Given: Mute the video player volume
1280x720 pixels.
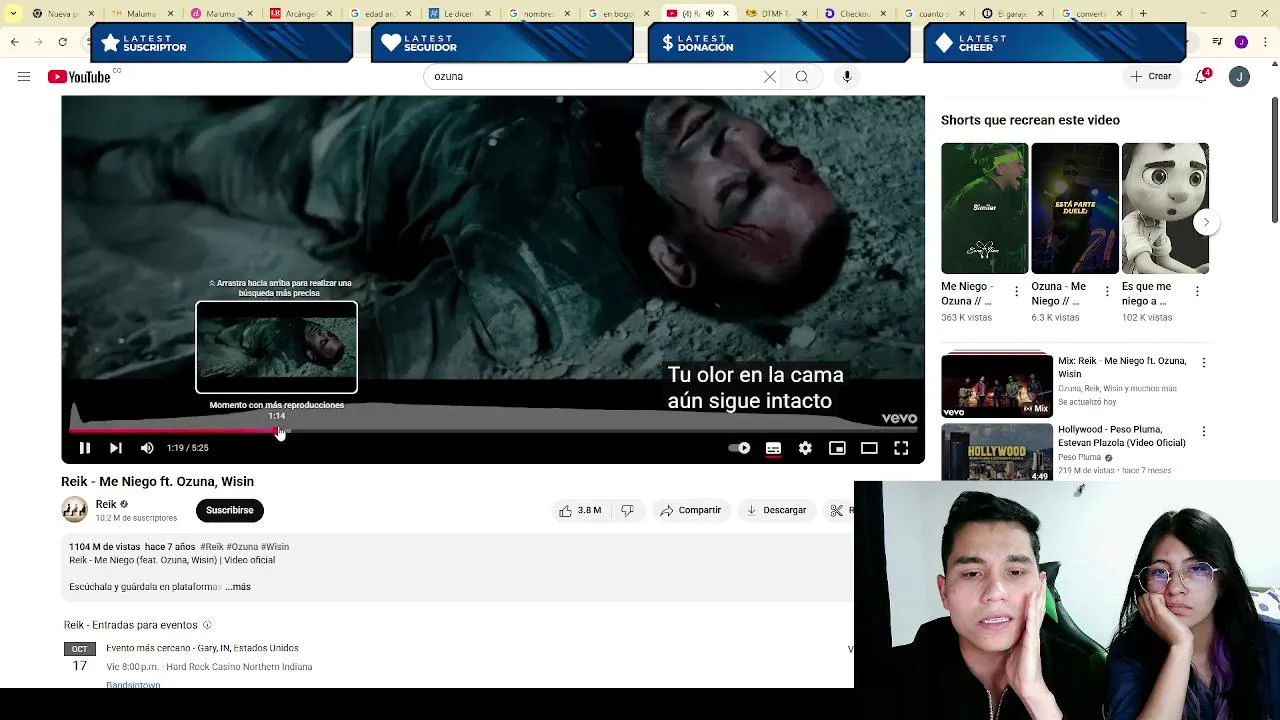Looking at the screenshot, I should (147, 448).
